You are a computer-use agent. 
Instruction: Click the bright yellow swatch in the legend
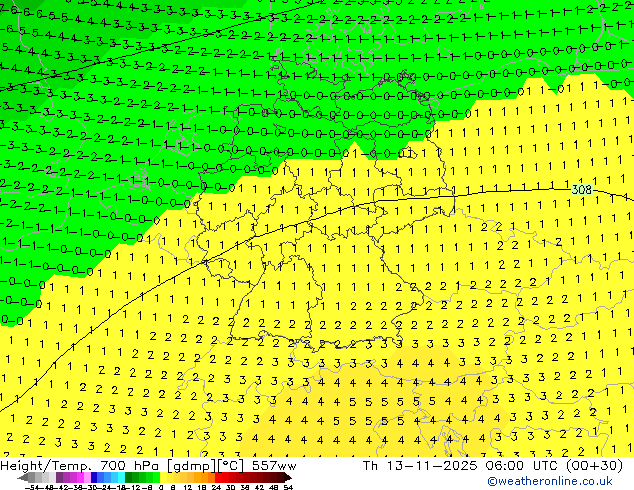click(x=163, y=477)
